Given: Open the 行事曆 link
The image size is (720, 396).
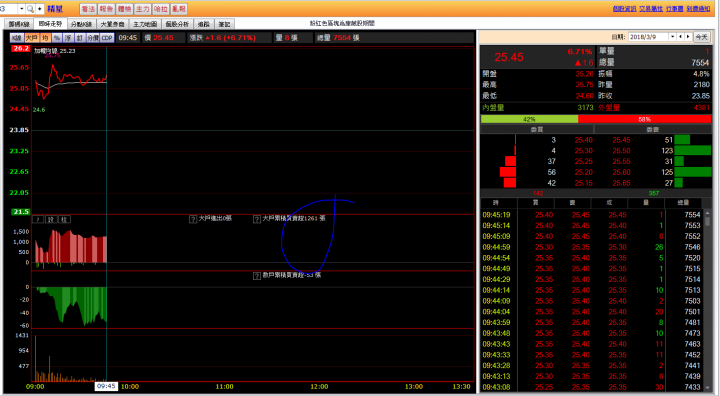Looking at the screenshot, I should [675, 9].
